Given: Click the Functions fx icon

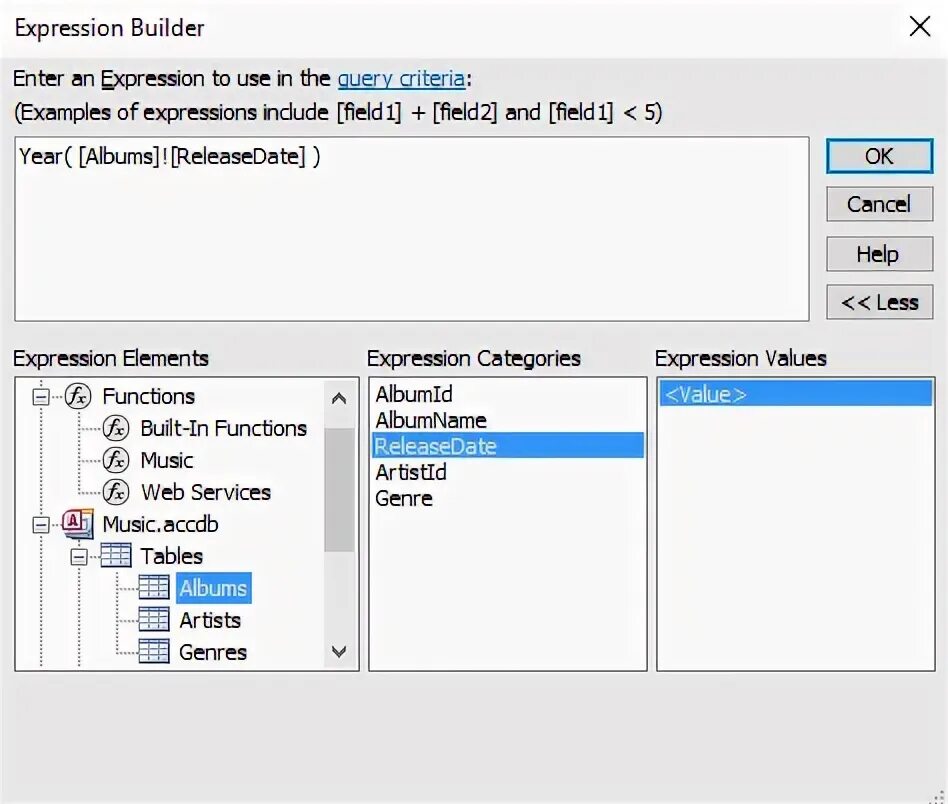Looking at the screenshot, I should [78, 397].
